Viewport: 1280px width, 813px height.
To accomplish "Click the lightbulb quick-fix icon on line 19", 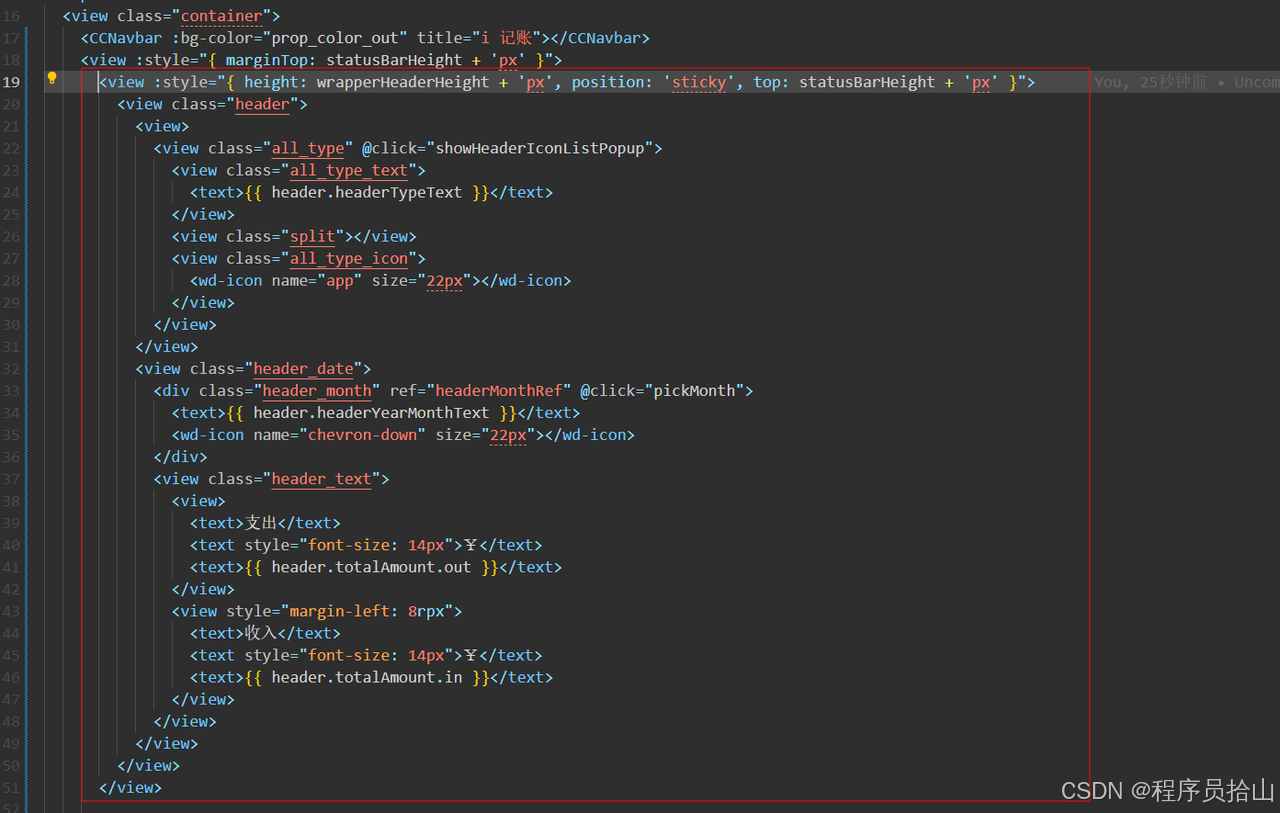I will click(52, 78).
